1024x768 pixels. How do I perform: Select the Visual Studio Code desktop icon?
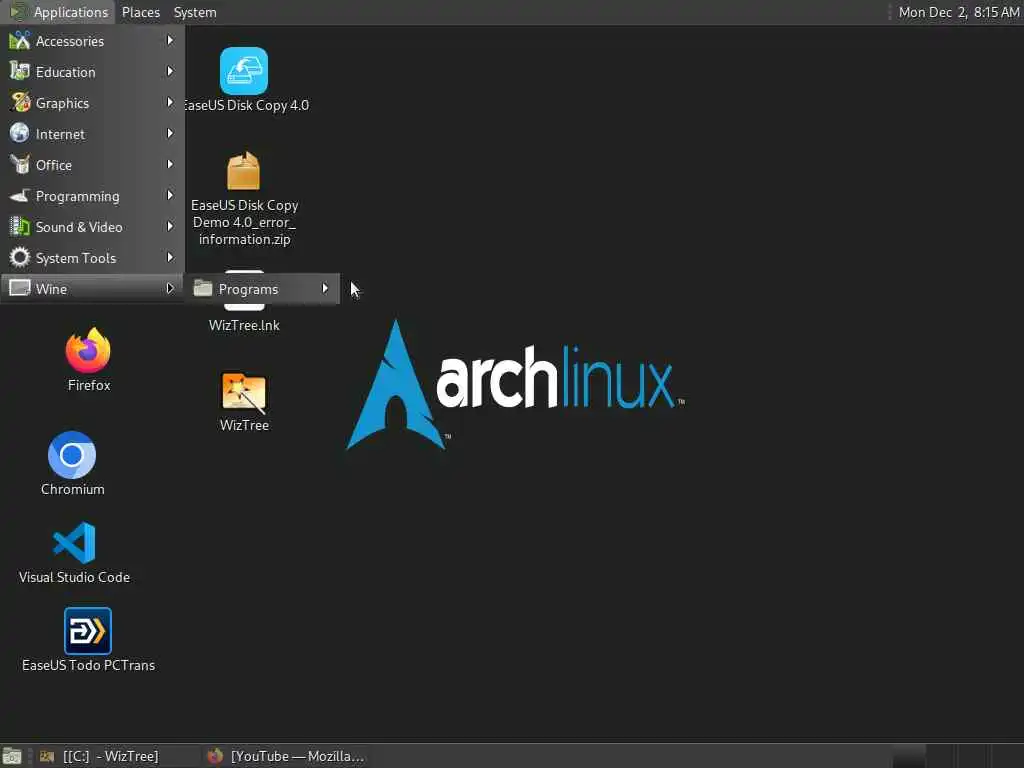(74, 543)
